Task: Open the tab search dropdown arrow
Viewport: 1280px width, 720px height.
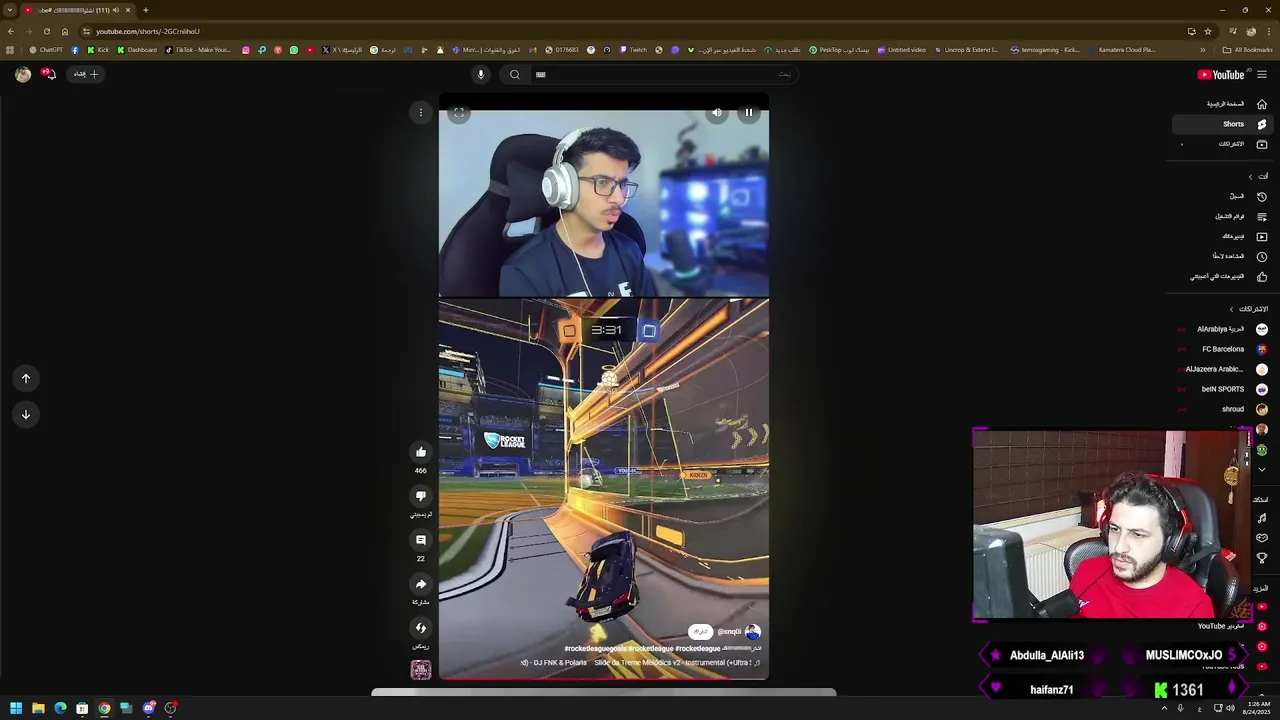Action: tap(10, 10)
